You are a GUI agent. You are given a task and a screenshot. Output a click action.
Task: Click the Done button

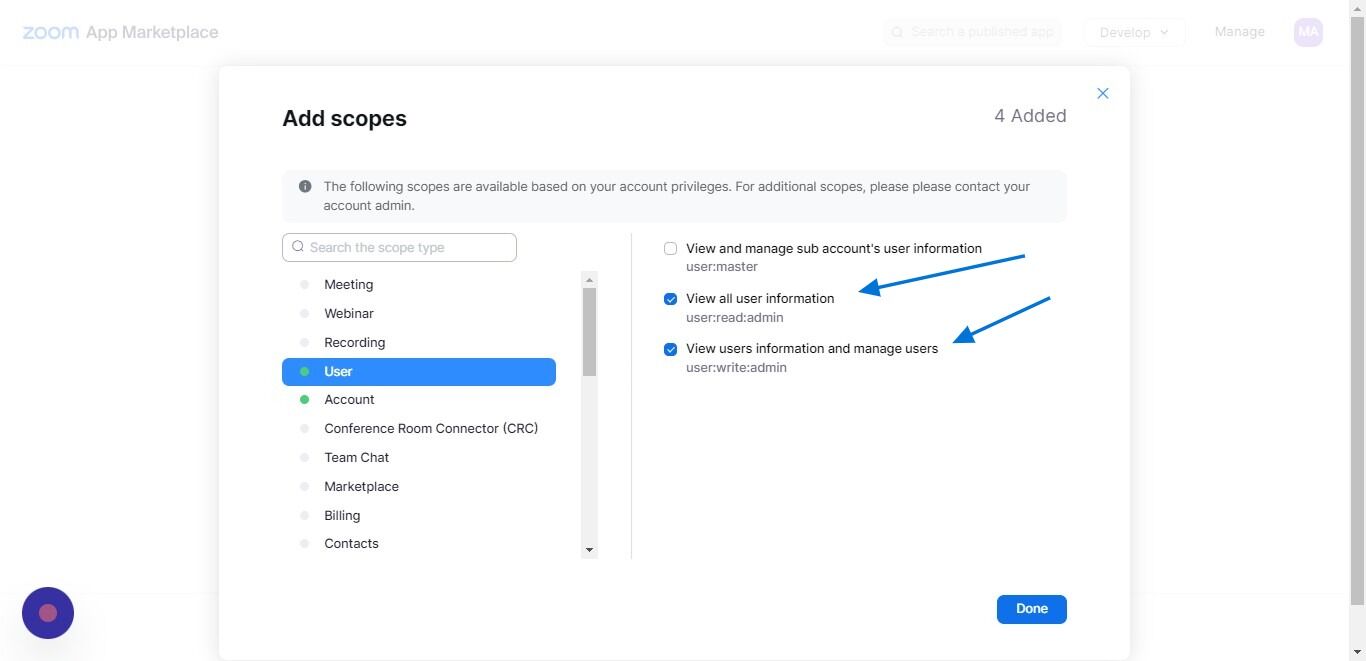(1032, 609)
